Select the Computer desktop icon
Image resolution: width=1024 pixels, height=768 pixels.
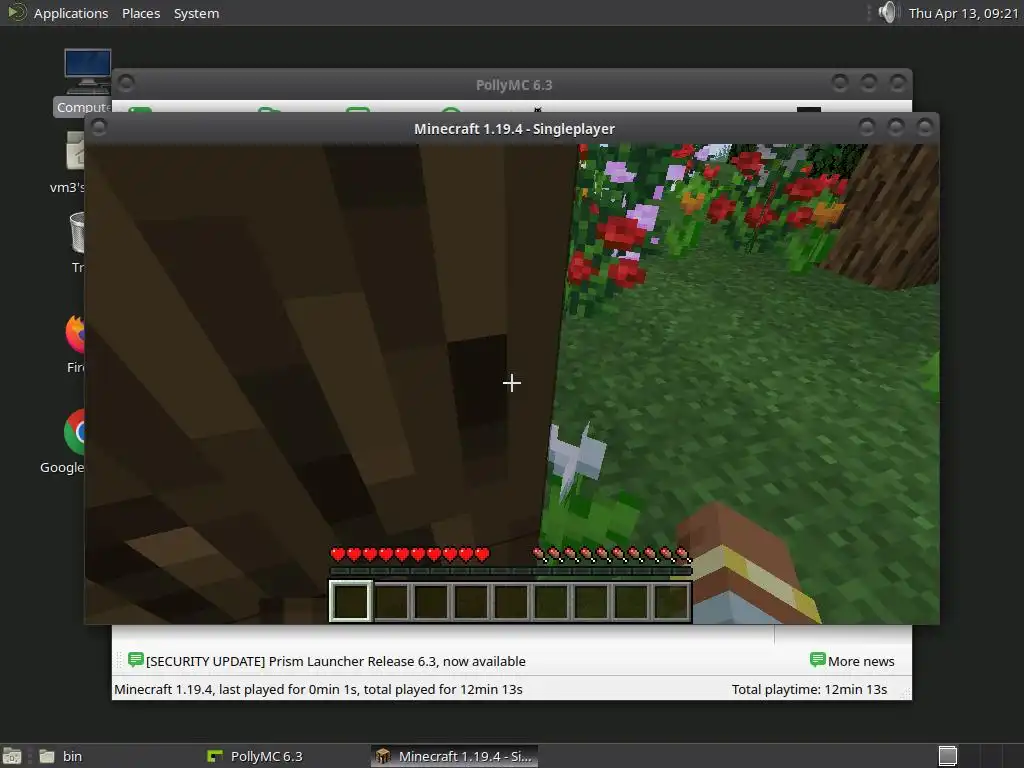[85, 82]
